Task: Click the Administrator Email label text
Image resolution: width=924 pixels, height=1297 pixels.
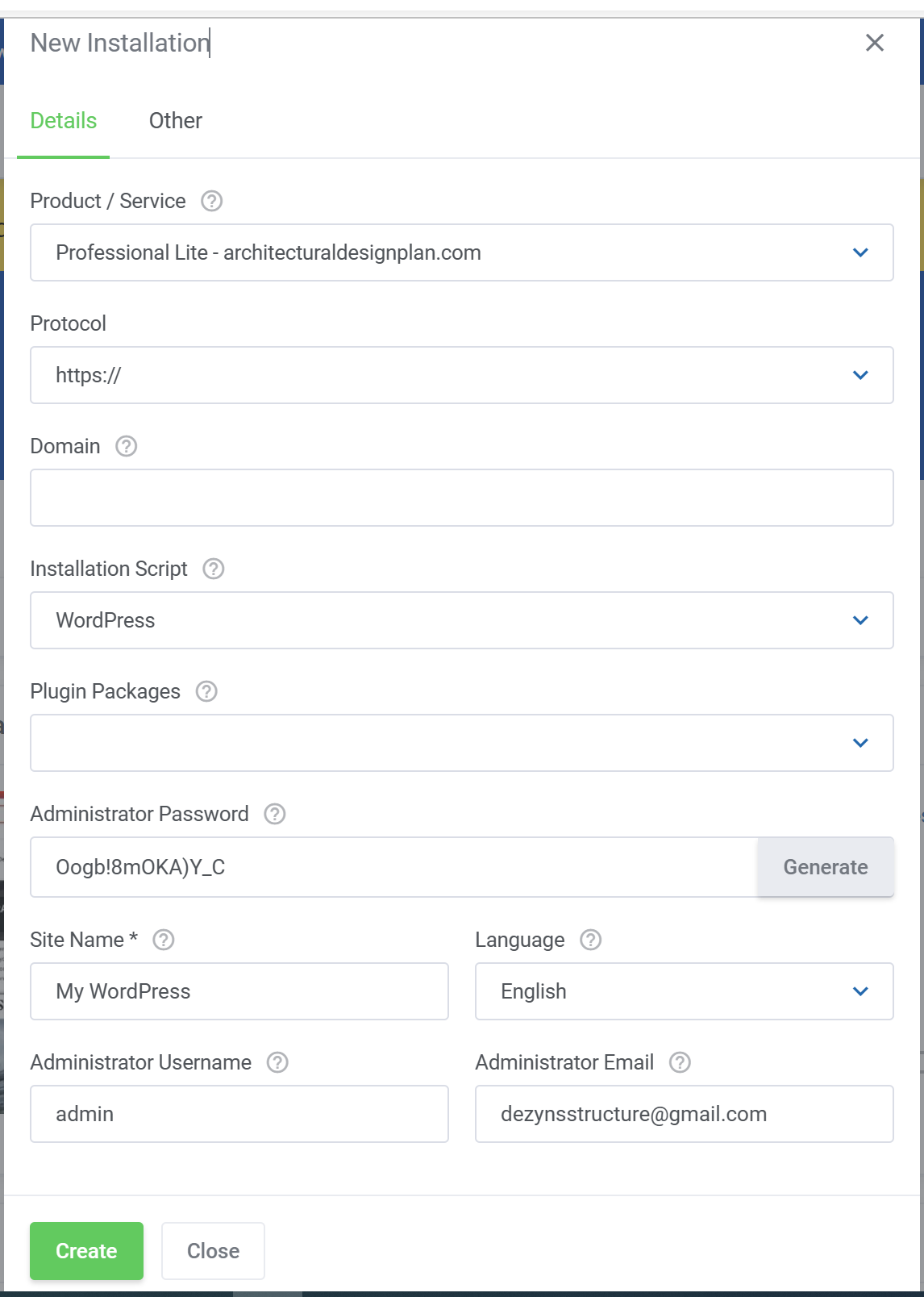Action: click(564, 1062)
